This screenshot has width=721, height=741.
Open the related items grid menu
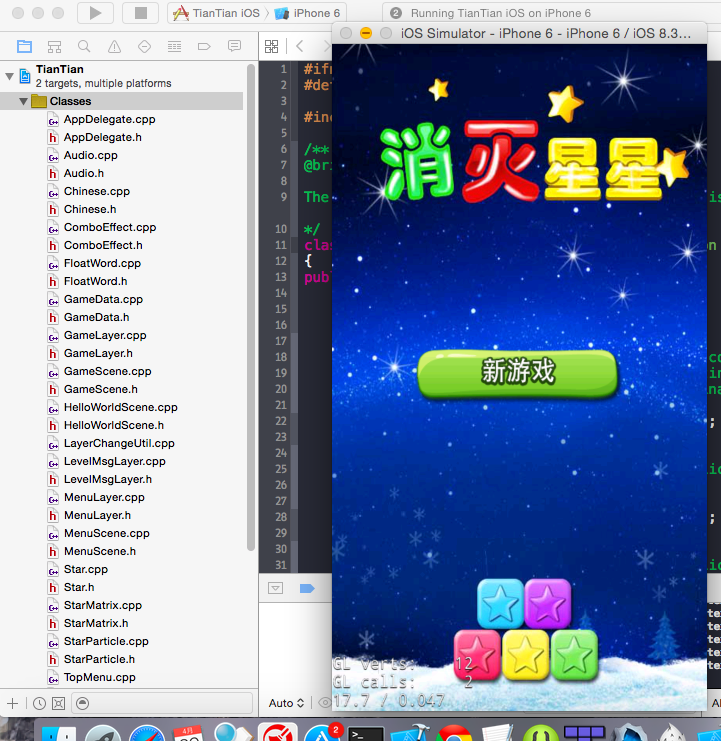click(x=272, y=46)
